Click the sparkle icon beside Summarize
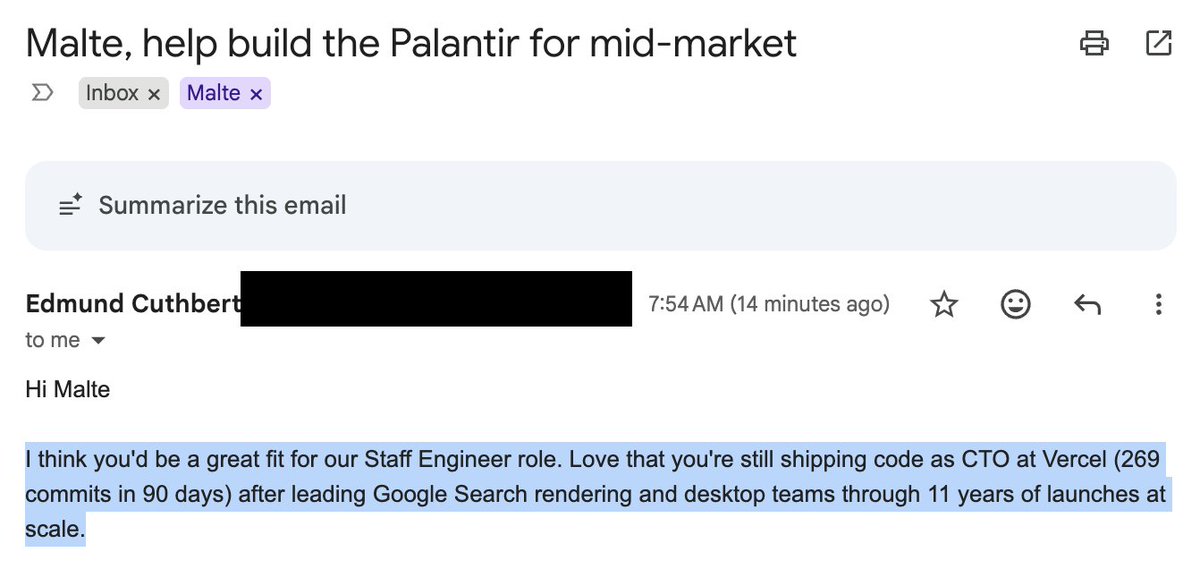1200x569 pixels. 70,206
